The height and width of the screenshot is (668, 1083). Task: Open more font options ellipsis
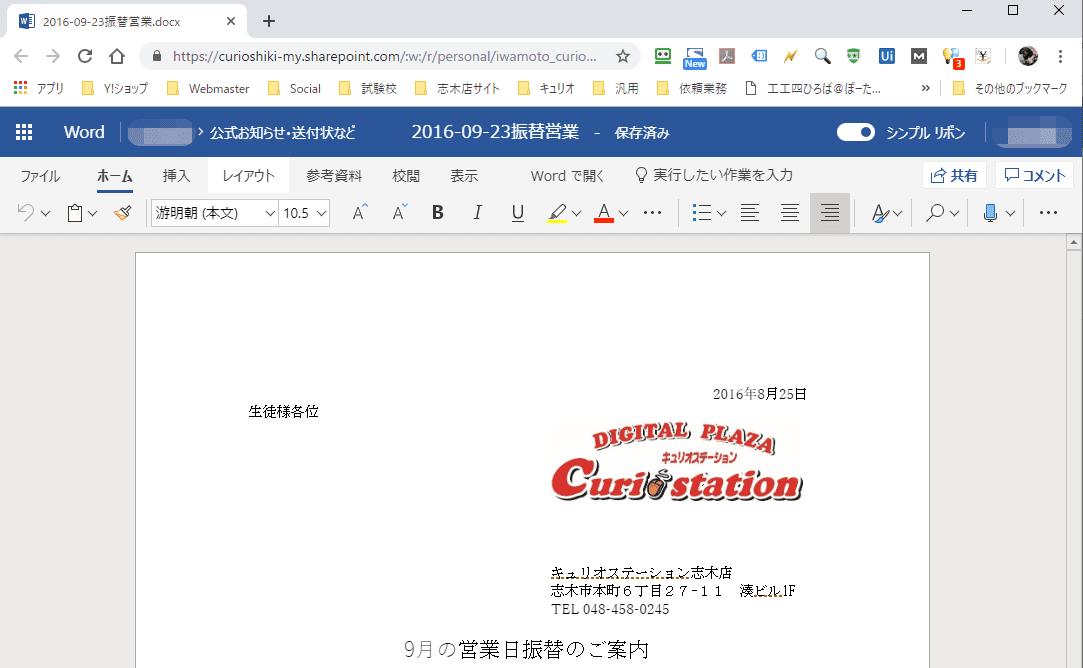[653, 213]
